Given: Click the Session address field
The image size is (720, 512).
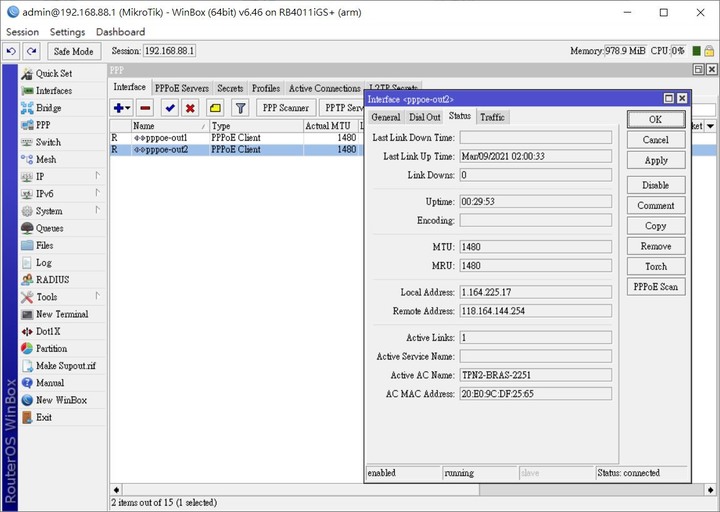Looking at the screenshot, I should pyautogui.click(x=169, y=51).
